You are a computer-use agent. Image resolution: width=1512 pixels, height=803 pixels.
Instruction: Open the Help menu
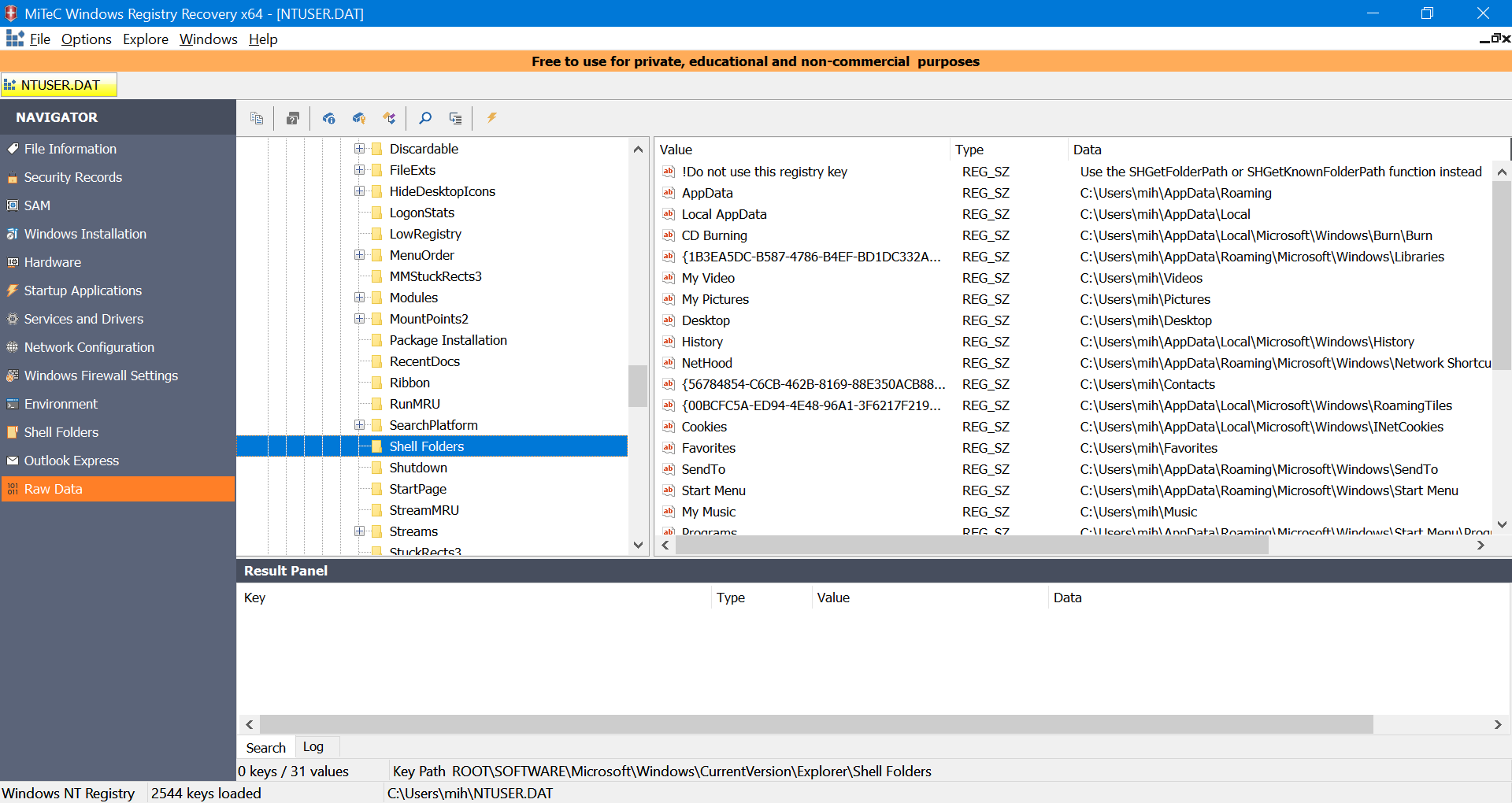[x=263, y=39]
